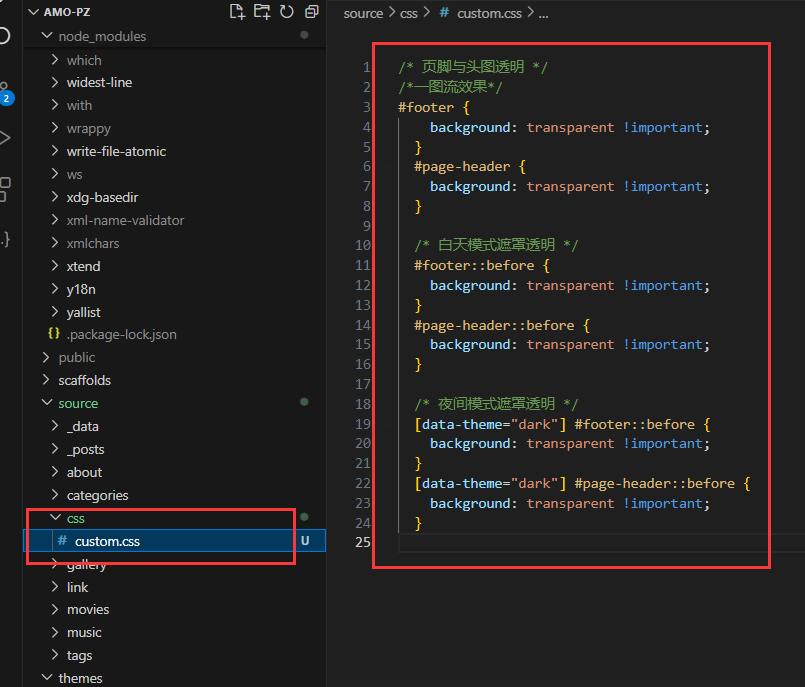This screenshot has width=805, height=687.
Task: Collapse the source folder
Action: (78, 403)
